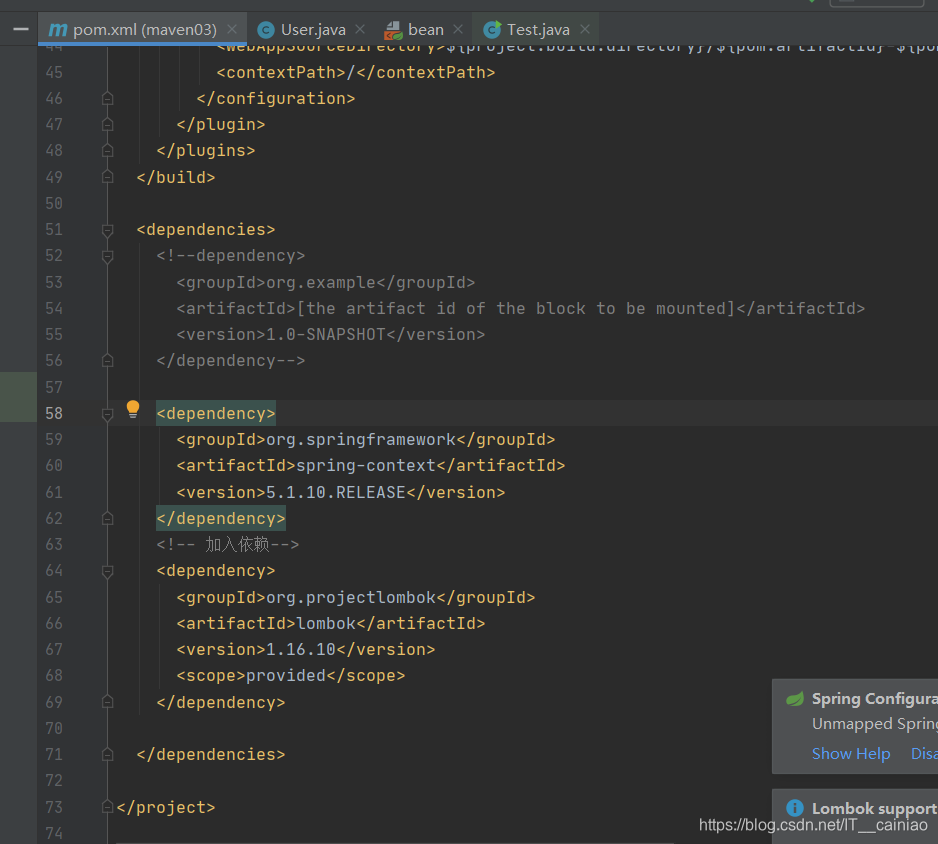The image size is (938, 844).
Task: Click the runnable class icon on Test.java tab
Action: 492,29
